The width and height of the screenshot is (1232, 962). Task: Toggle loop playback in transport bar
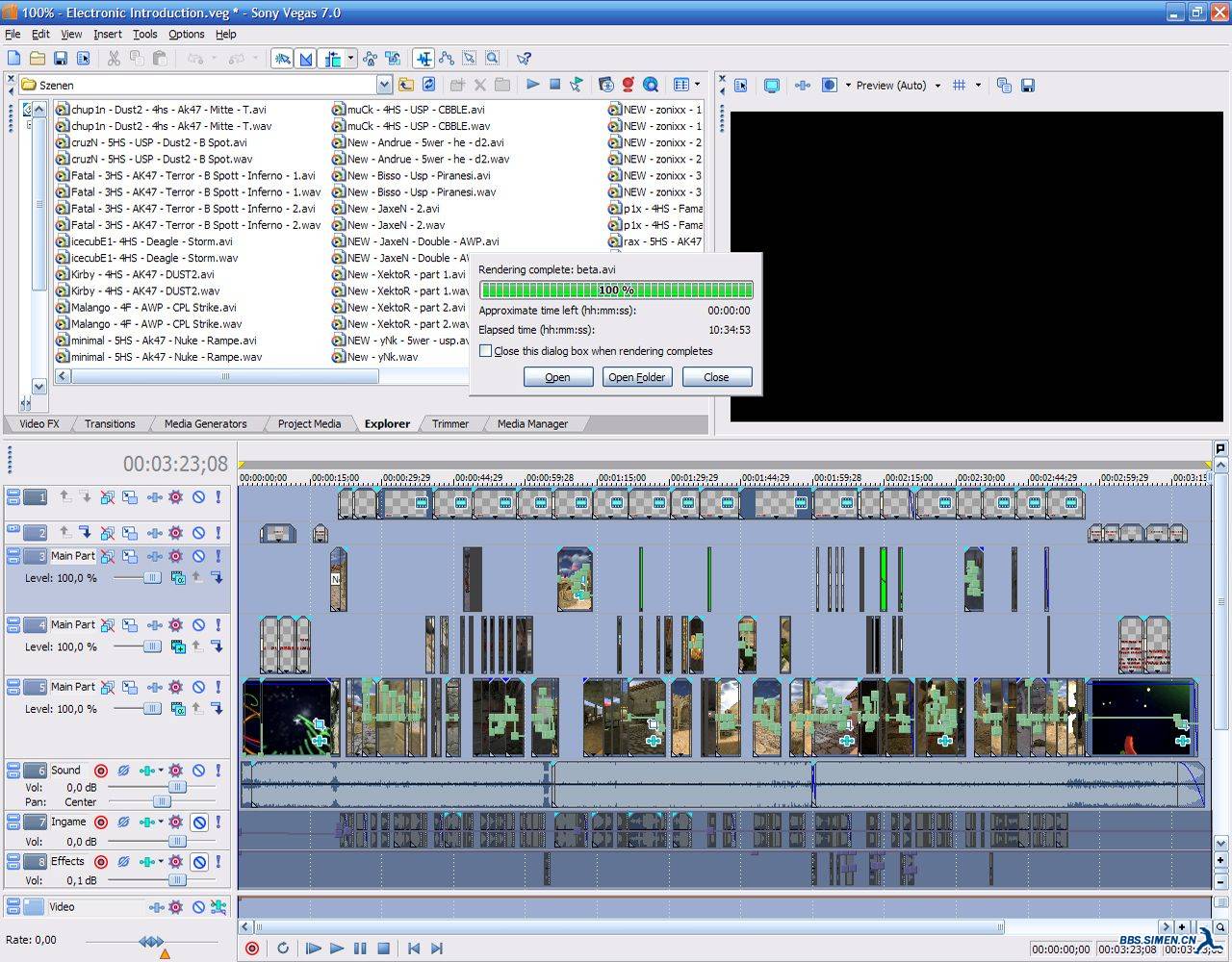click(283, 948)
